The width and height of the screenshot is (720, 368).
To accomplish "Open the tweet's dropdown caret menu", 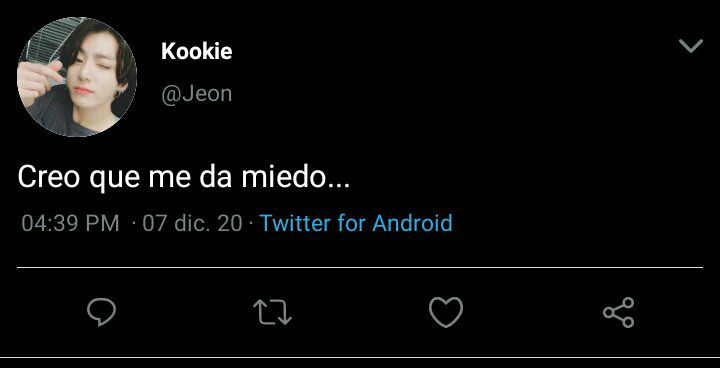I will click(x=691, y=46).
